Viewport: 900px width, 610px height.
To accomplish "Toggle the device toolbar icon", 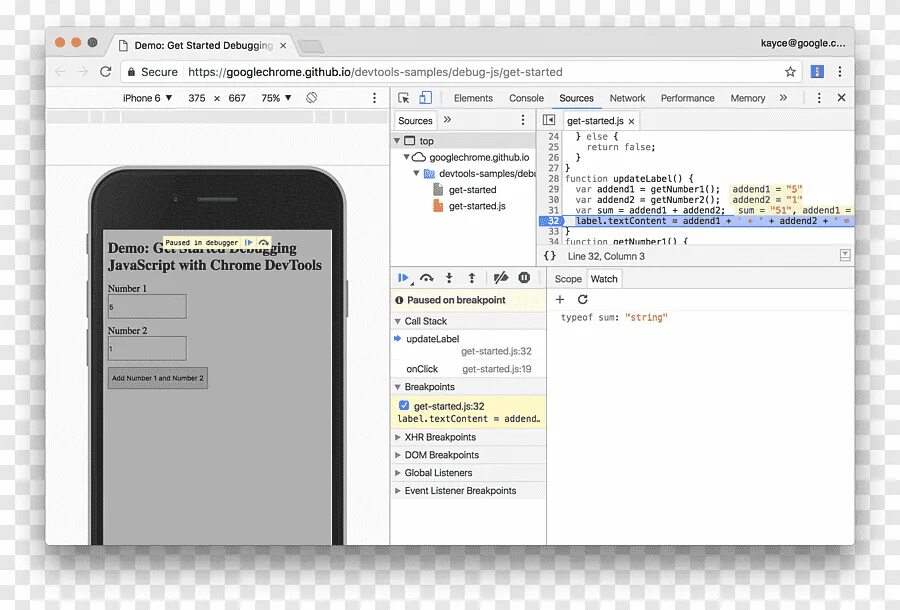I will [425, 98].
